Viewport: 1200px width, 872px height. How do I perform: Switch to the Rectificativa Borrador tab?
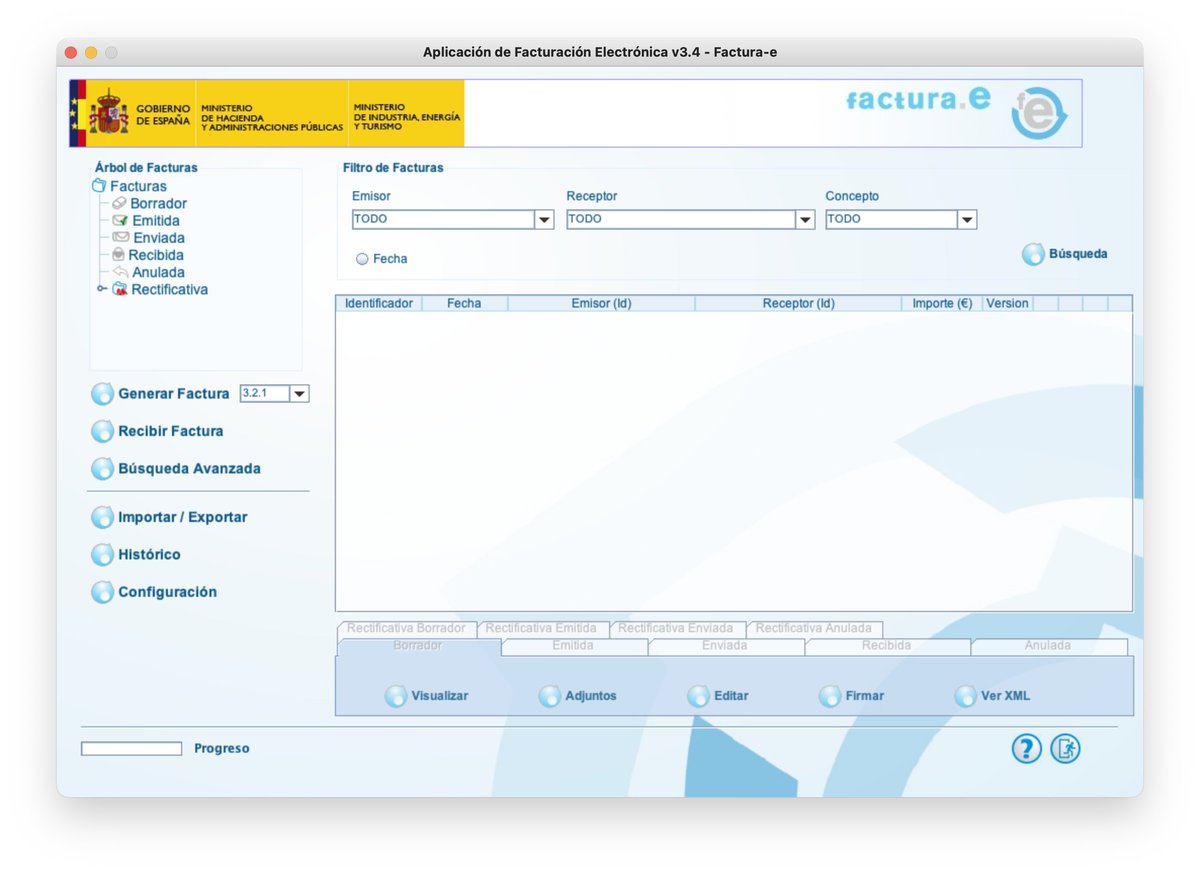(406, 628)
